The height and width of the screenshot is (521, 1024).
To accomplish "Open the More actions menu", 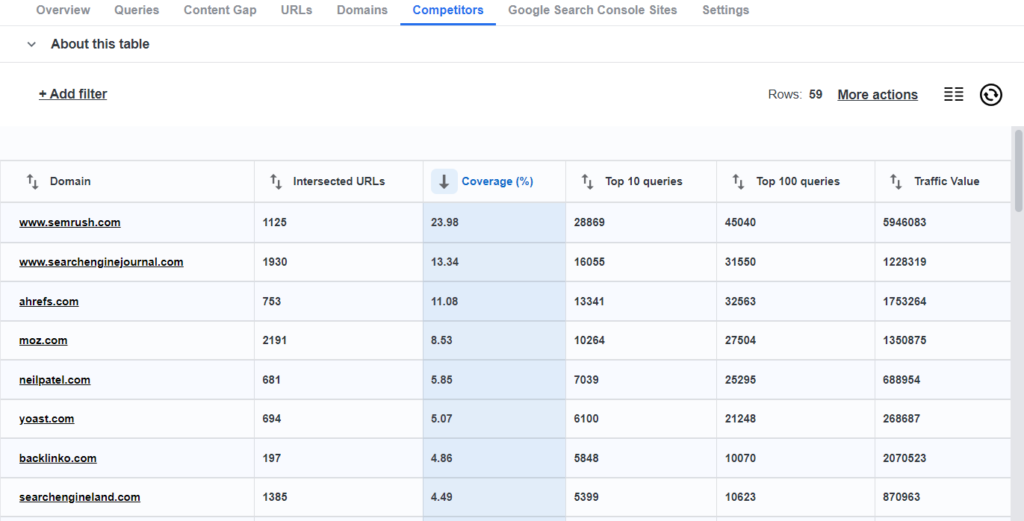I will (x=878, y=95).
